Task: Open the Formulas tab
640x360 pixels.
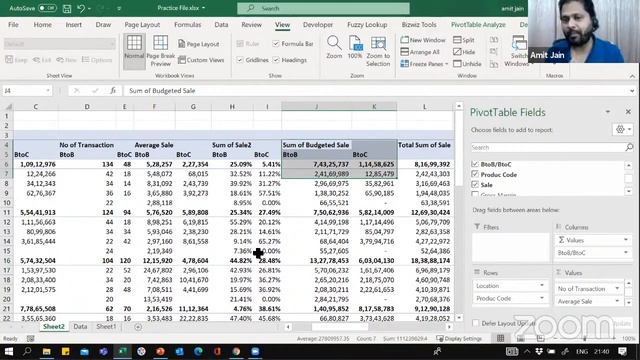Action: click(x=187, y=25)
